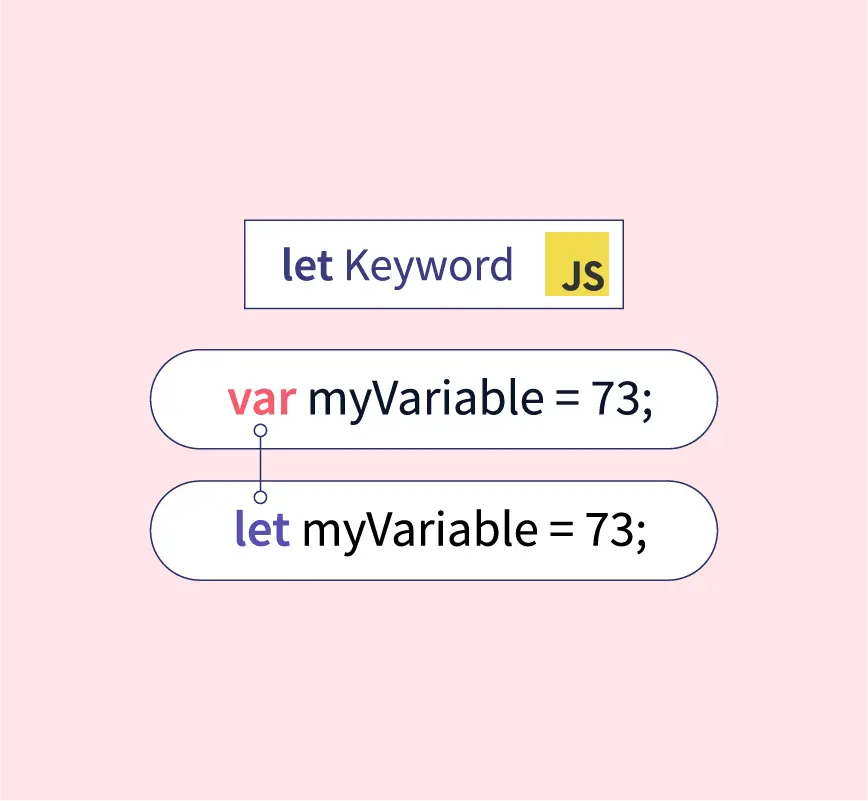The height and width of the screenshot is (801, 868).
Task: Click the vertical connector line between the circles
Action: point(260,464)
